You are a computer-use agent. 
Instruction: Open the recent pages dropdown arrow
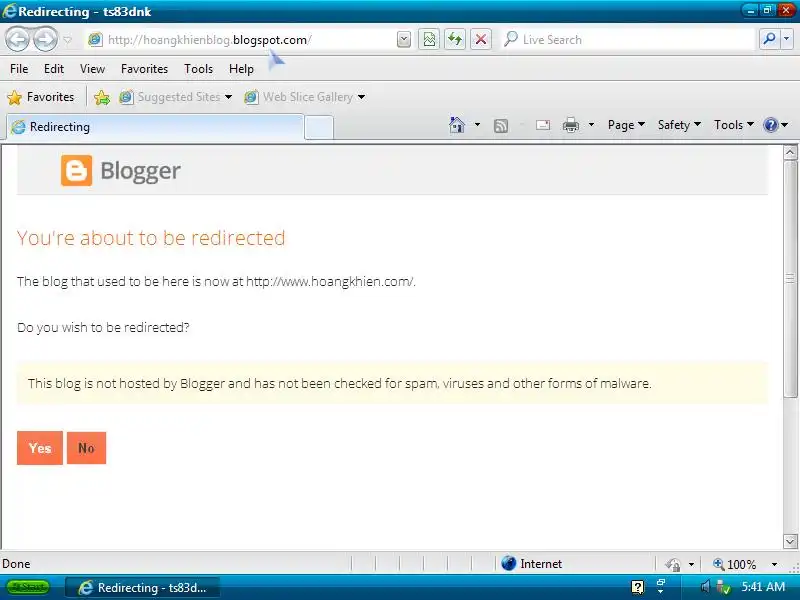(67, 40)
